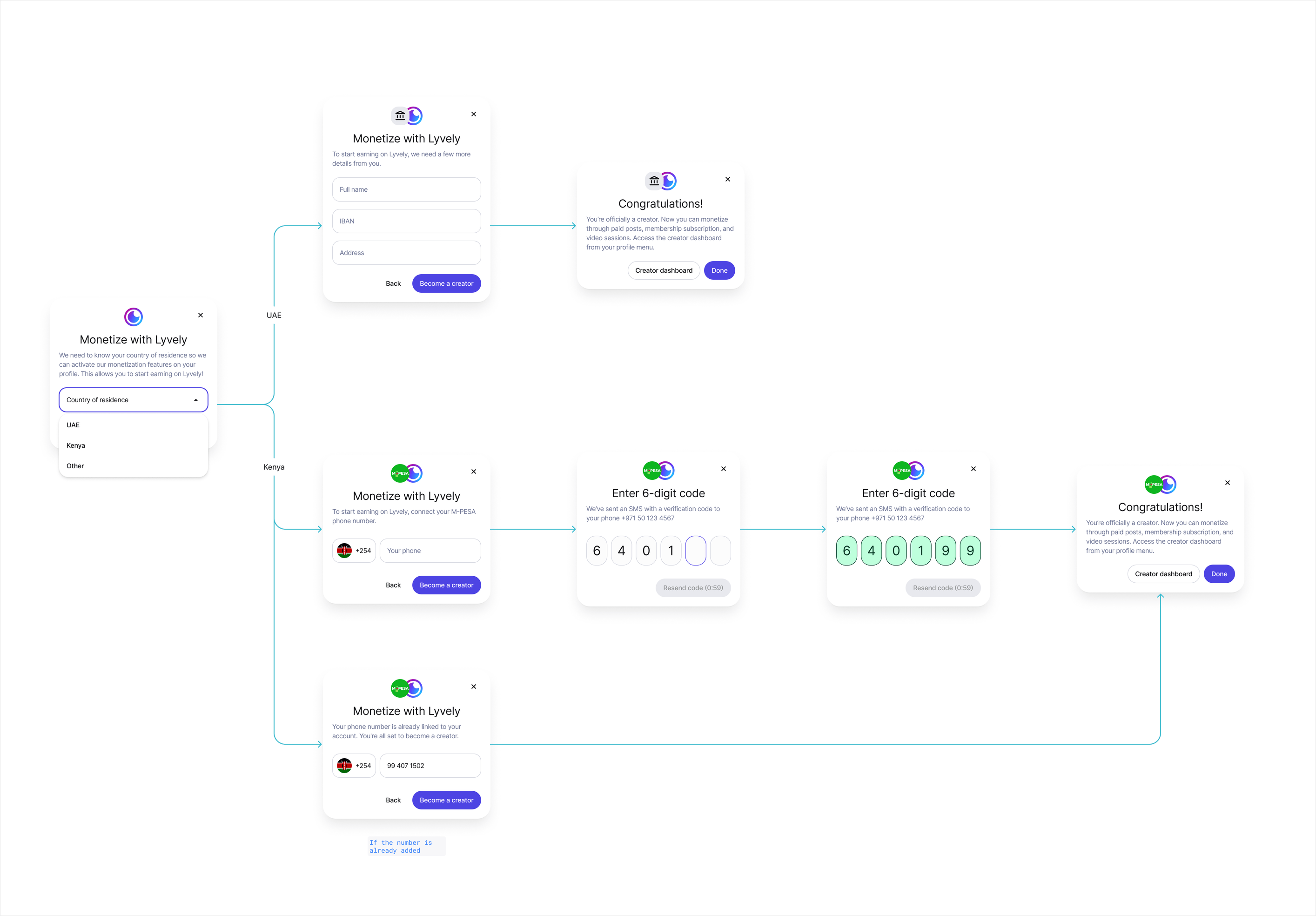Click Become a creator in UAE details dialog
1316x916 pixels.
click(447, 284)
